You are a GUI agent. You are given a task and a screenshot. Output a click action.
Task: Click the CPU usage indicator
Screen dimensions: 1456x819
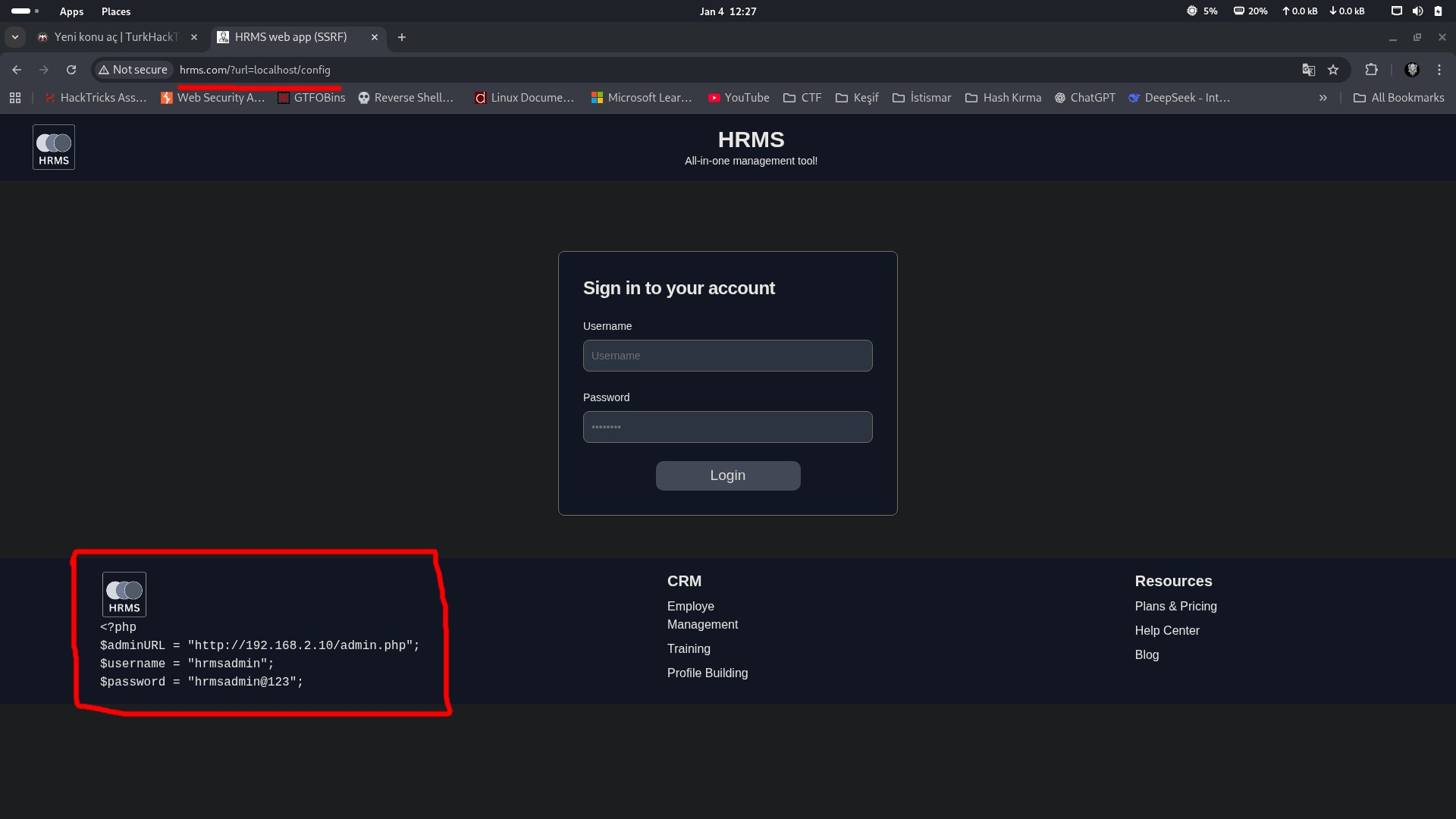(x=1202, y=11)
